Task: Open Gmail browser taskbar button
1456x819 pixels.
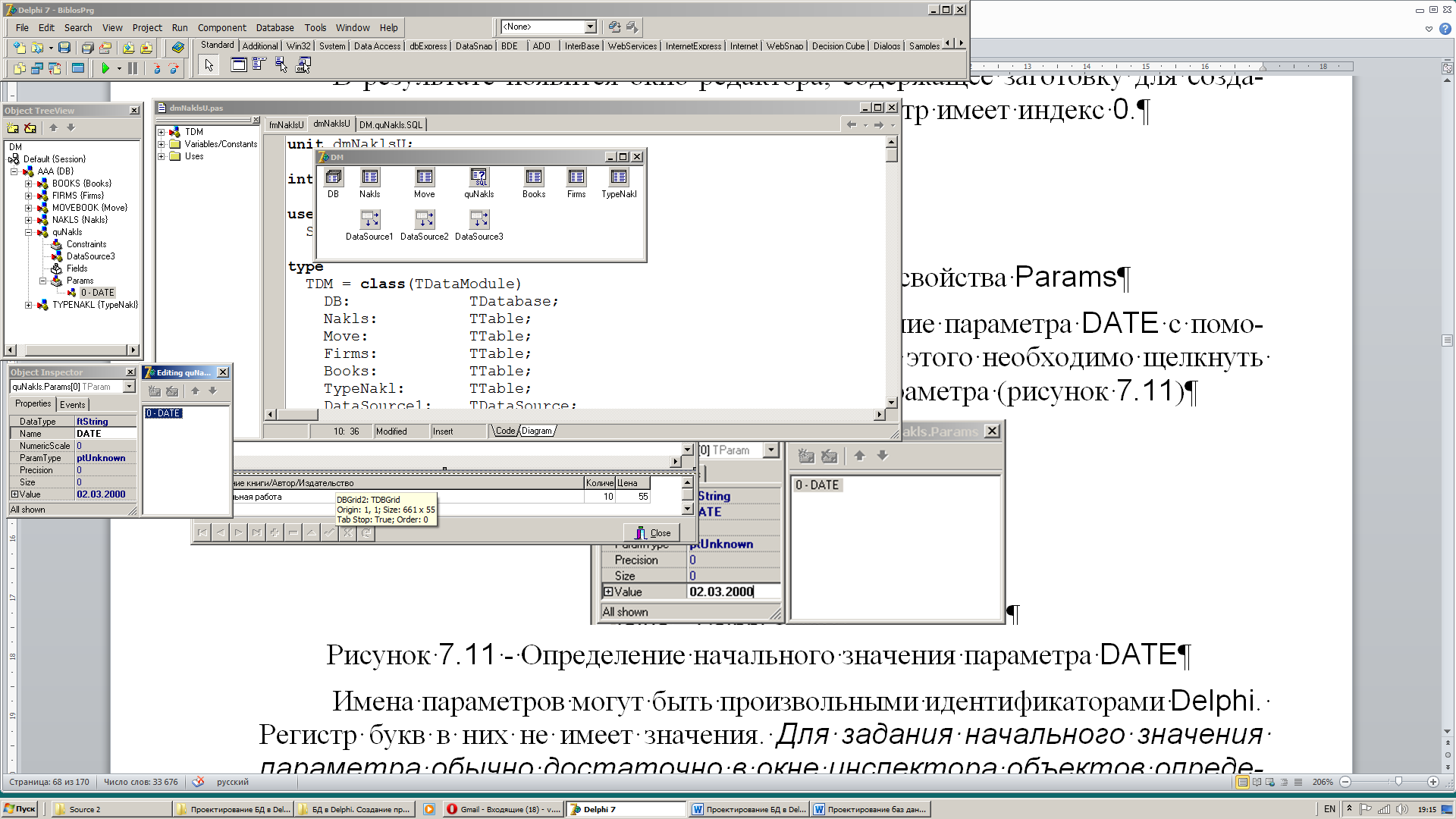Action: (x=504, y=809)
